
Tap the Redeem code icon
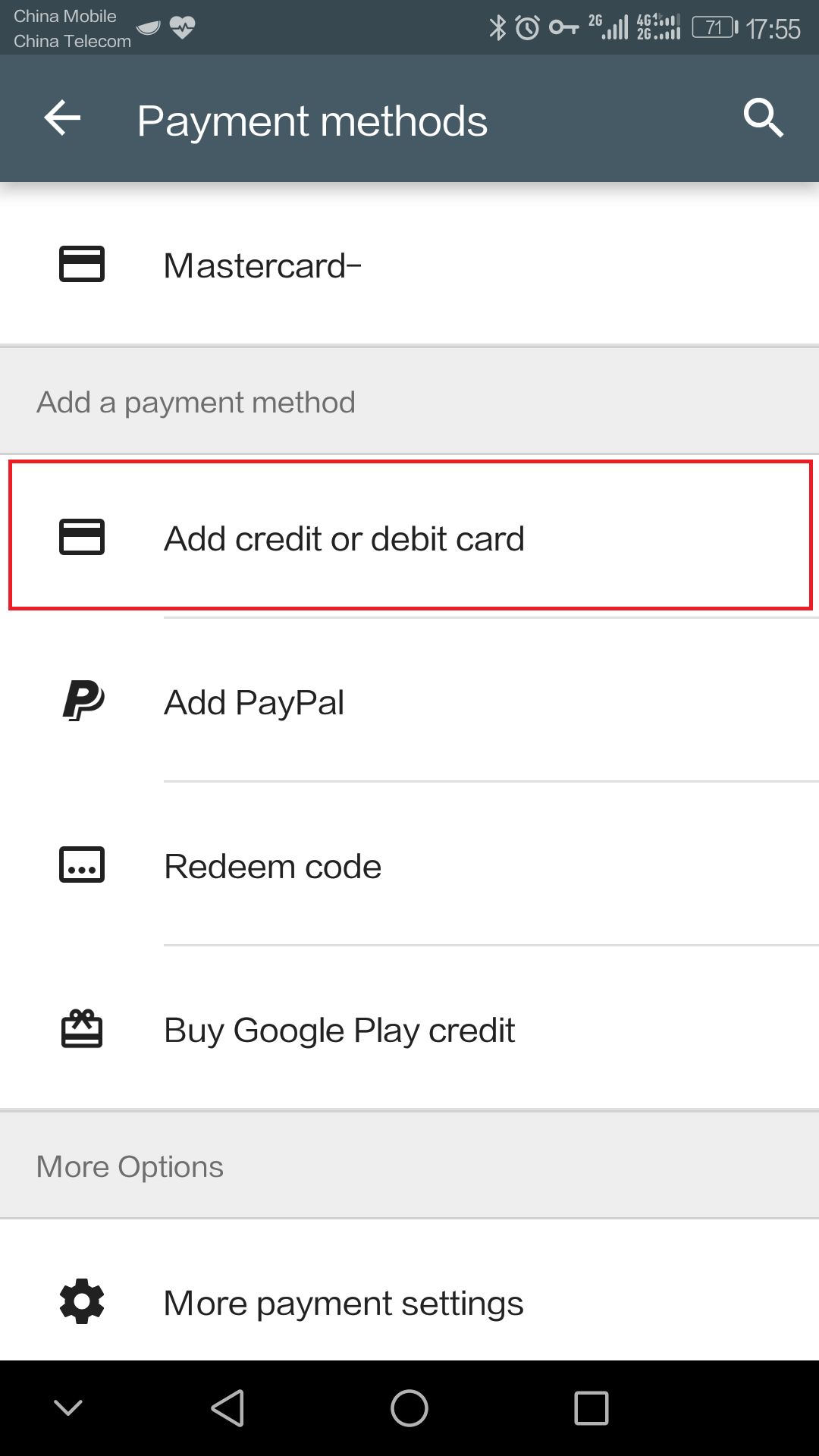82,865
